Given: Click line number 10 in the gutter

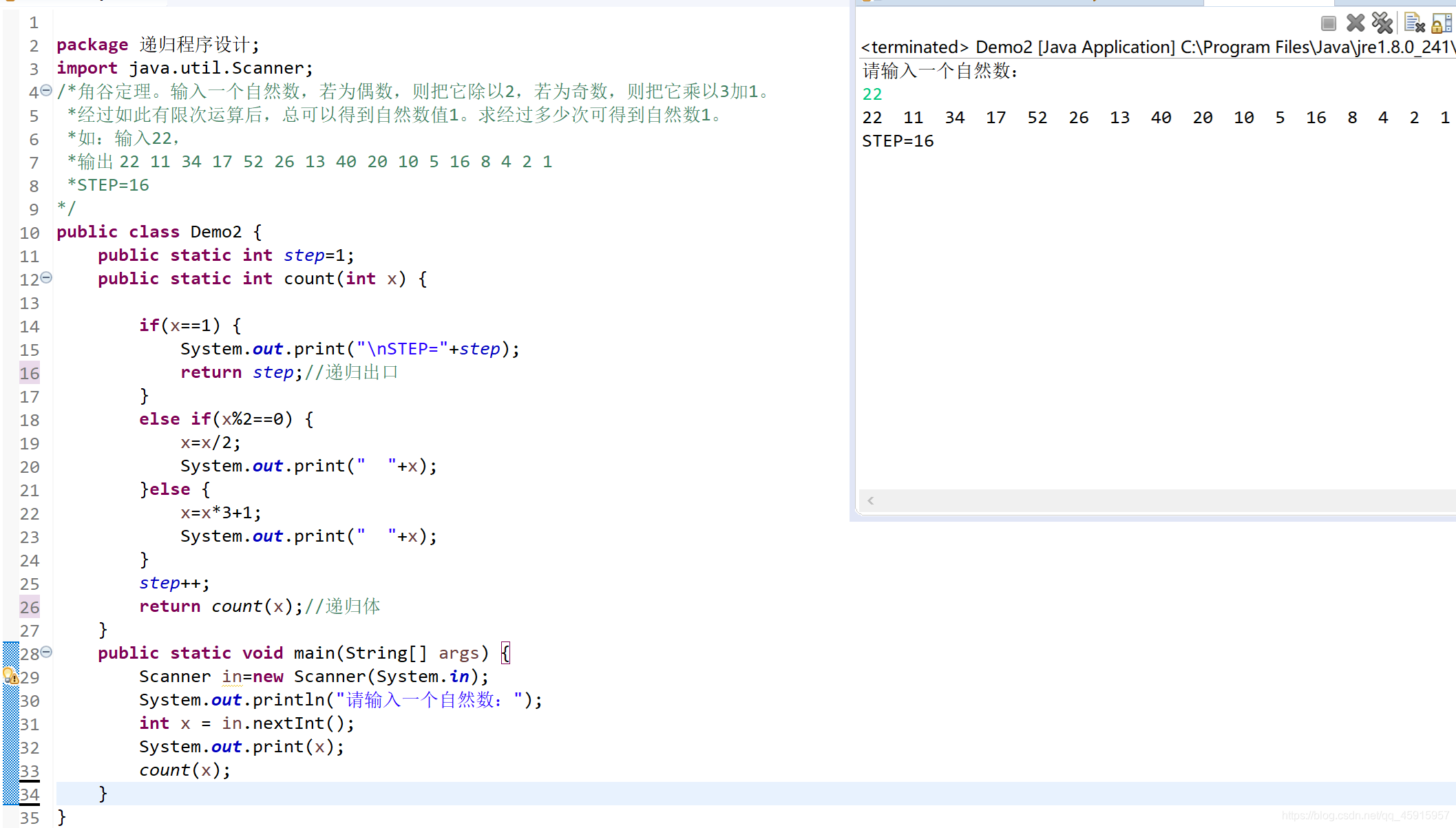Looking at the screenshot, I should 30,233.
